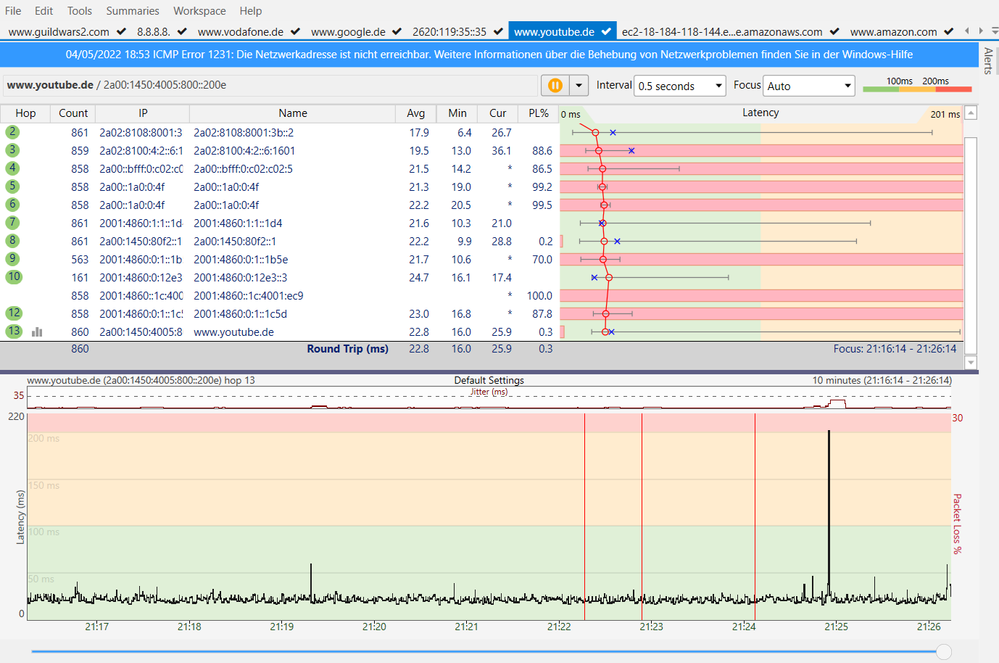This screenshot has height=663, width=999.
Task: Open the dropdown arrow next to pause button
Action: coord(577,86)
